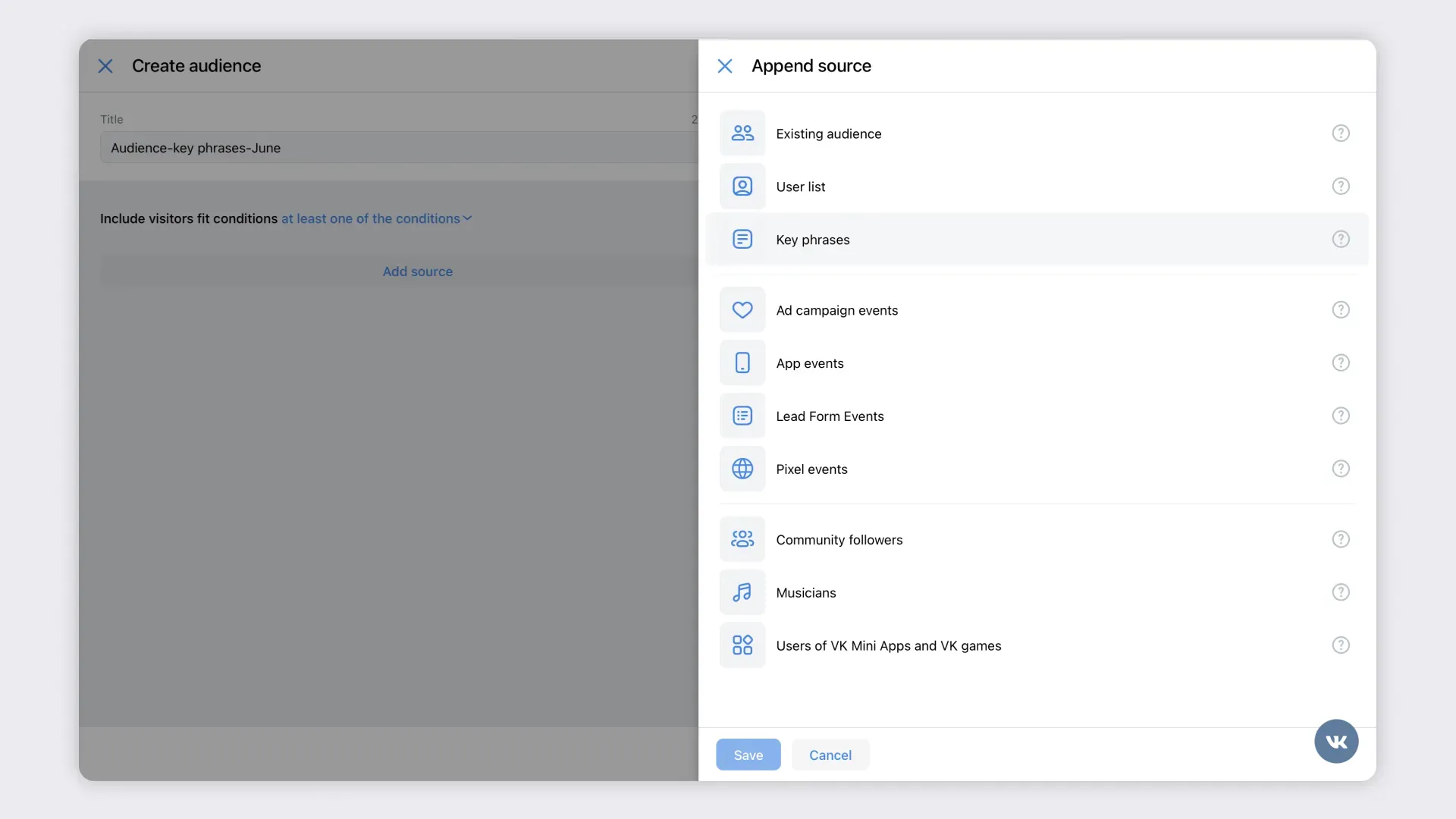1456x819 pixels.
Task: Click the Ad campaign events heart icon
Action: coord(742,310)
